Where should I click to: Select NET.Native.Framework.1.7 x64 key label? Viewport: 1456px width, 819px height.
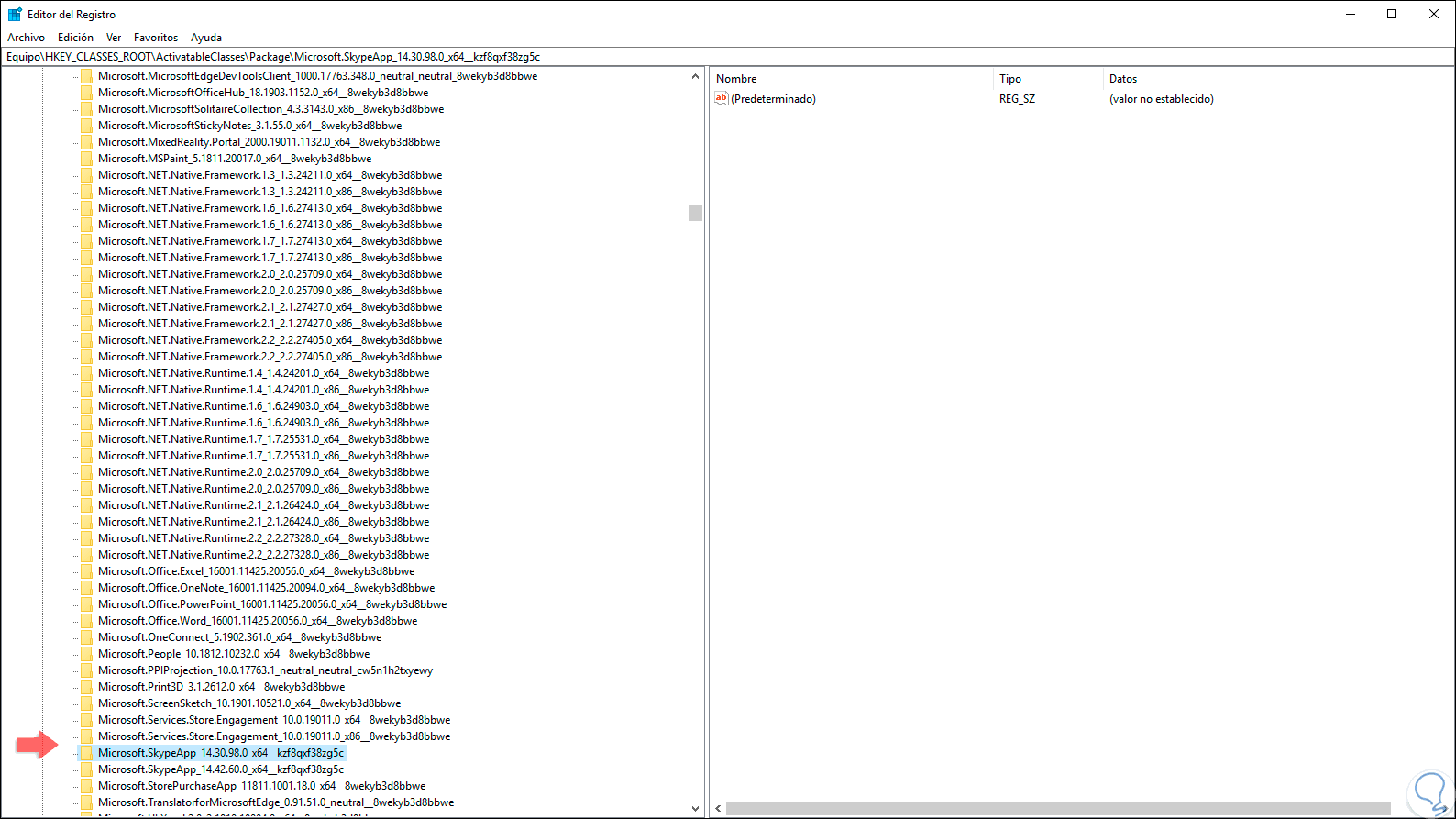270,241
